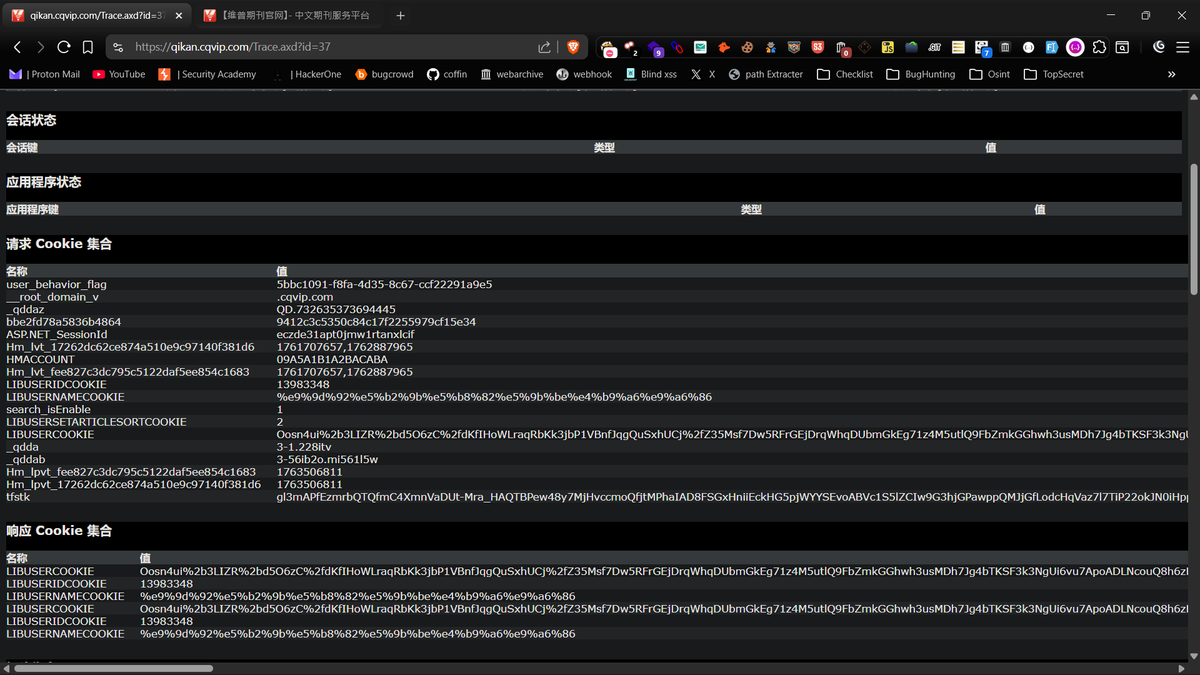The height and width of the screenshot is (675, 1200).
Task: Open Brave Shields lion icon
Action: (x=573, y=47)
